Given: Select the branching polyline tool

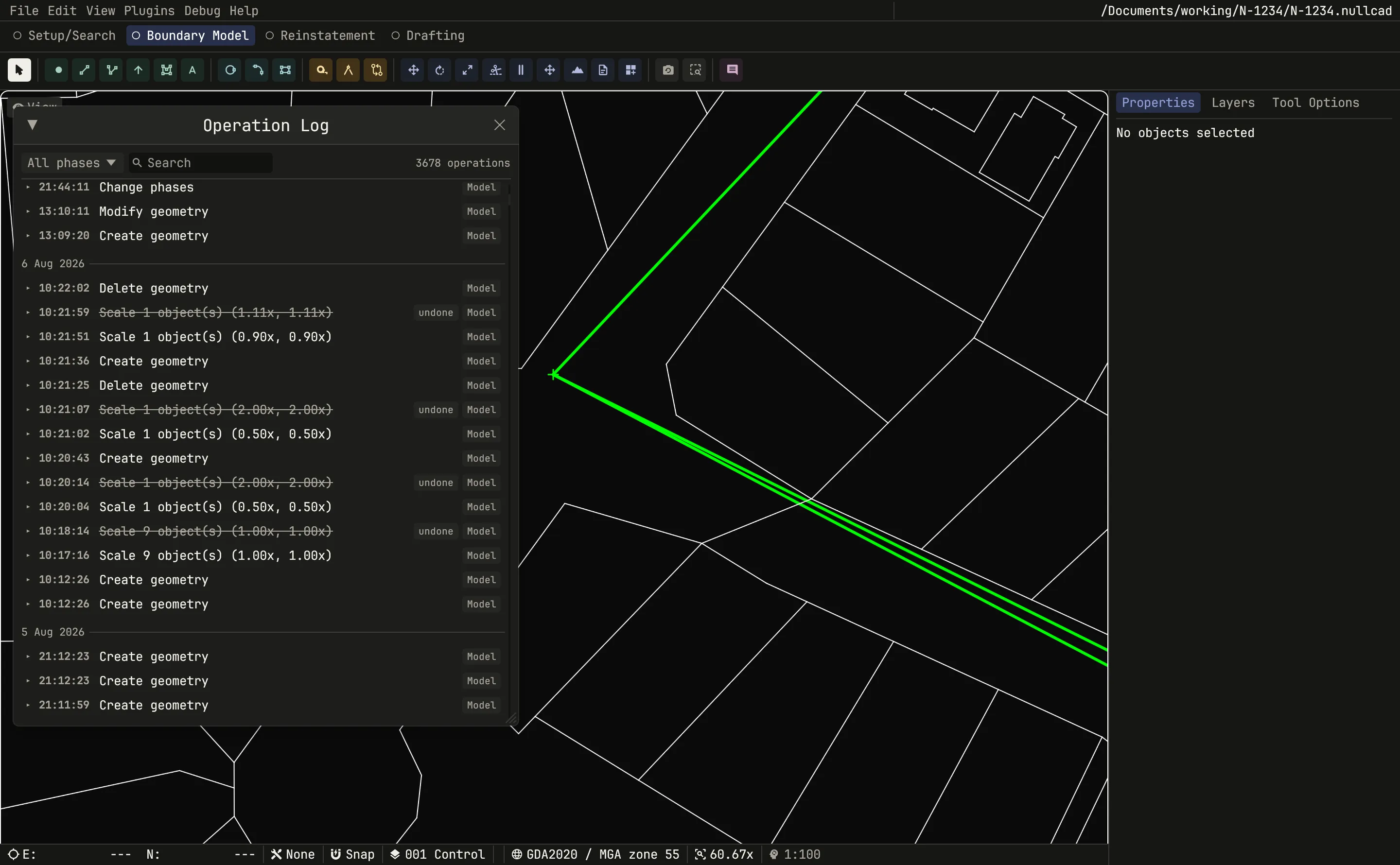Looking at the screenshot, I should click(112, 70).
